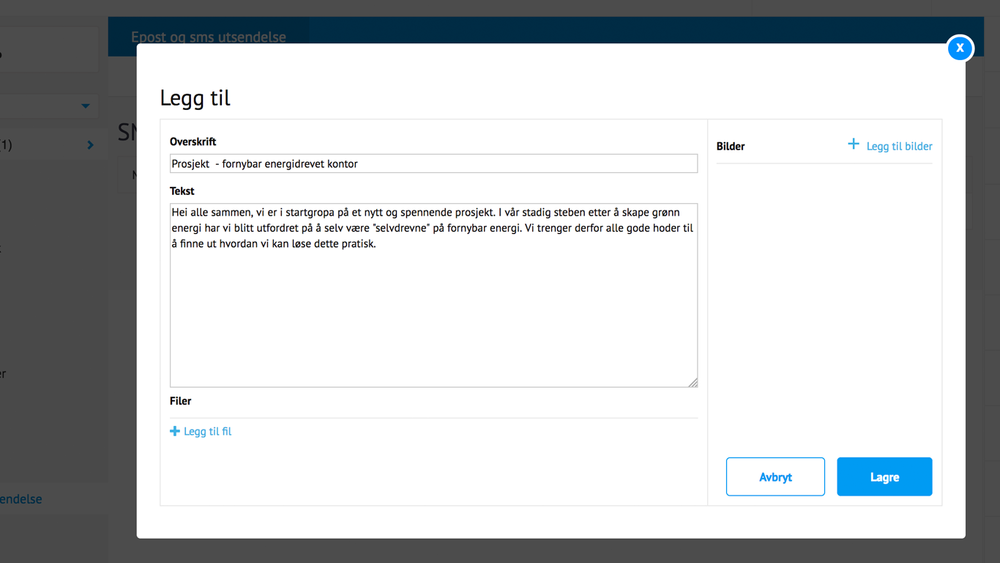Open the dropdown arrow in background sidebar
This screenshot has height=563, width=1000.
point(85,106)
